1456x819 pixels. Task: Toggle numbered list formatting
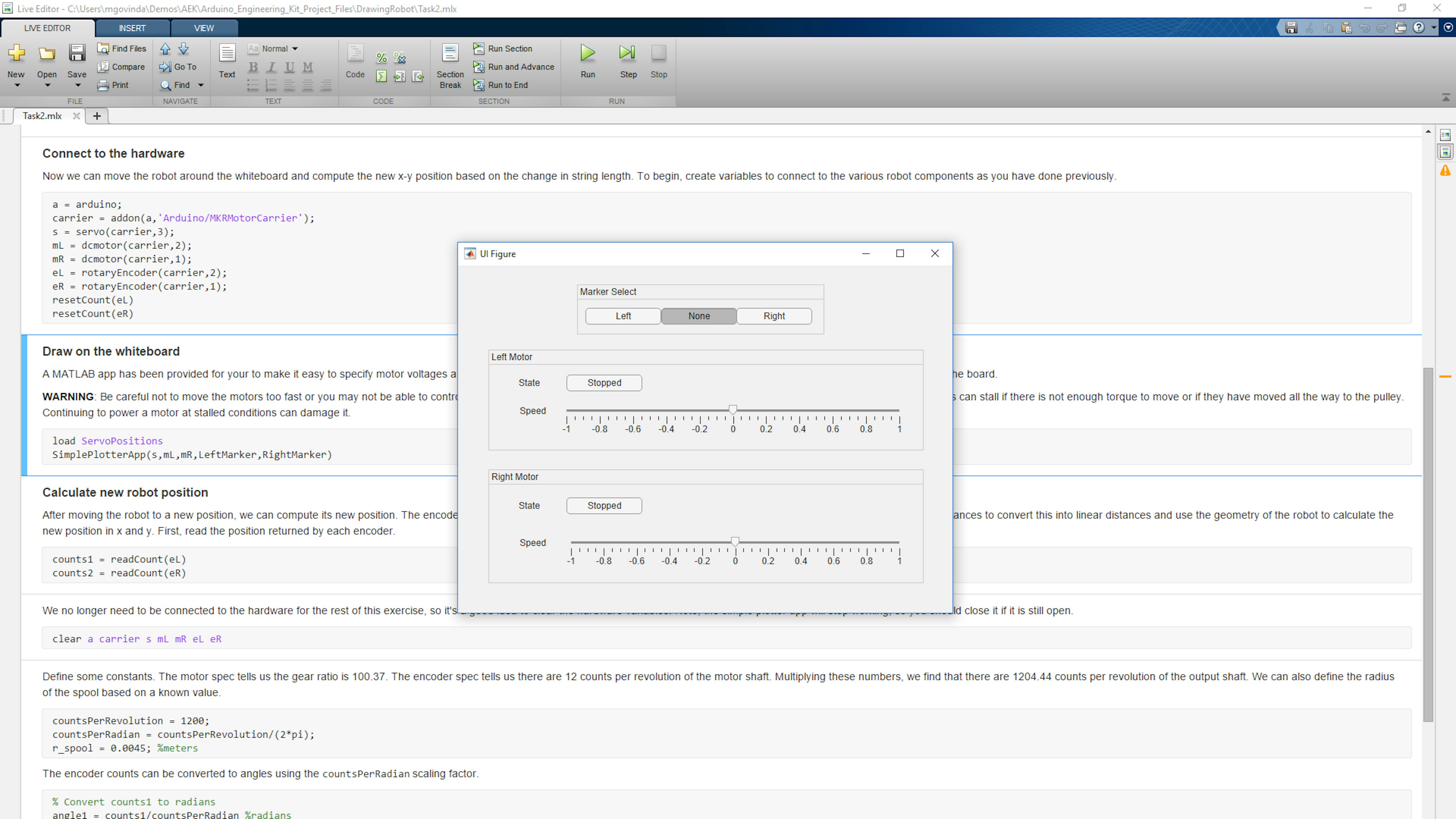click(x=271, y=85)
